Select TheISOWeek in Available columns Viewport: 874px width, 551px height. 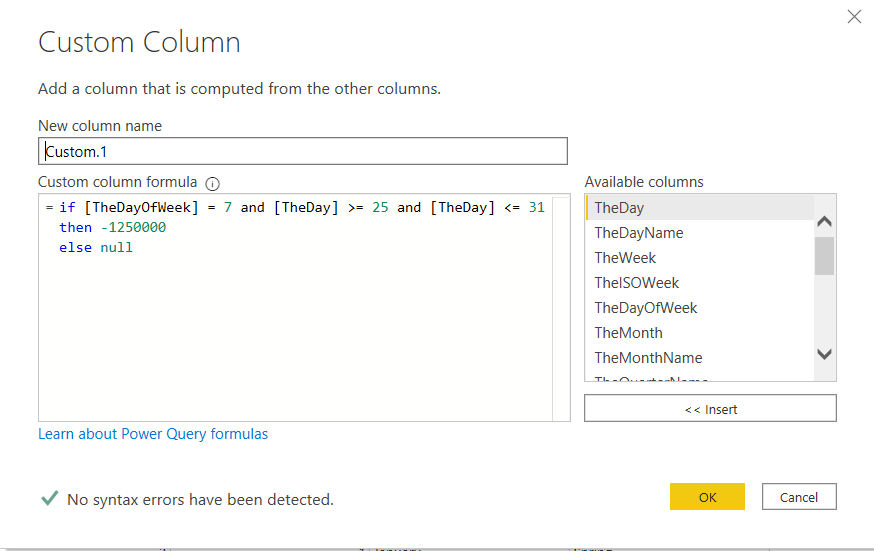coord(700,283)
